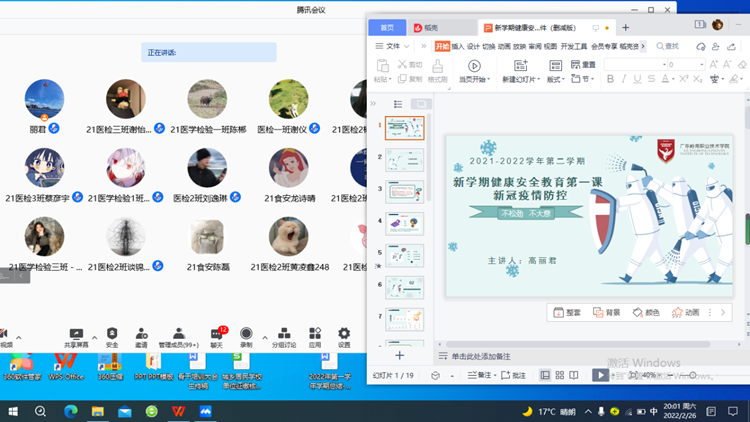Expand more ribbon tabs arrow after 稻壳资
Screen dimensions: 750x422
tap(643, 46)
